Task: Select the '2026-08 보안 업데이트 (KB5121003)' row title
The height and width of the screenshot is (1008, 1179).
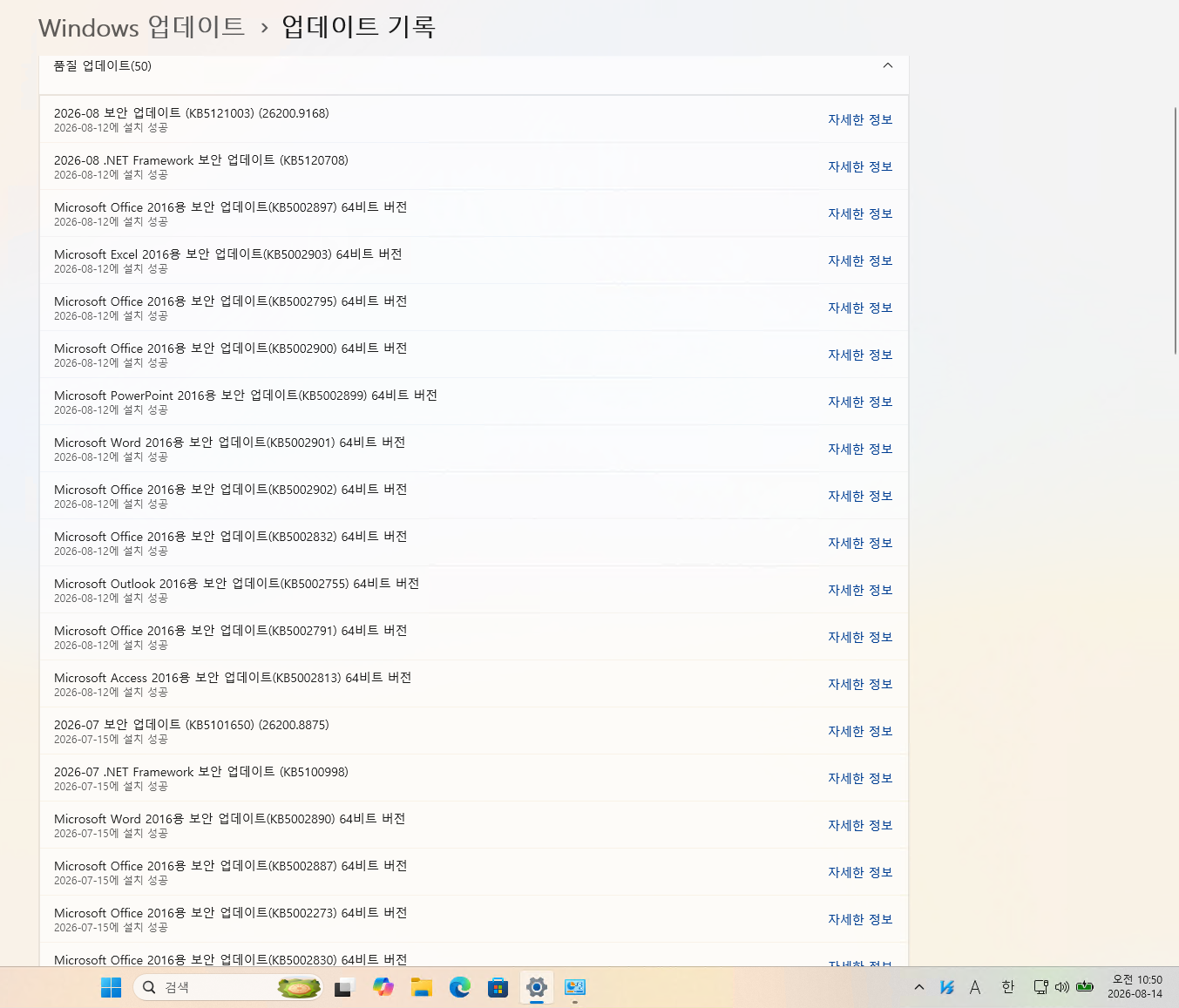Action: pos(192,113)
